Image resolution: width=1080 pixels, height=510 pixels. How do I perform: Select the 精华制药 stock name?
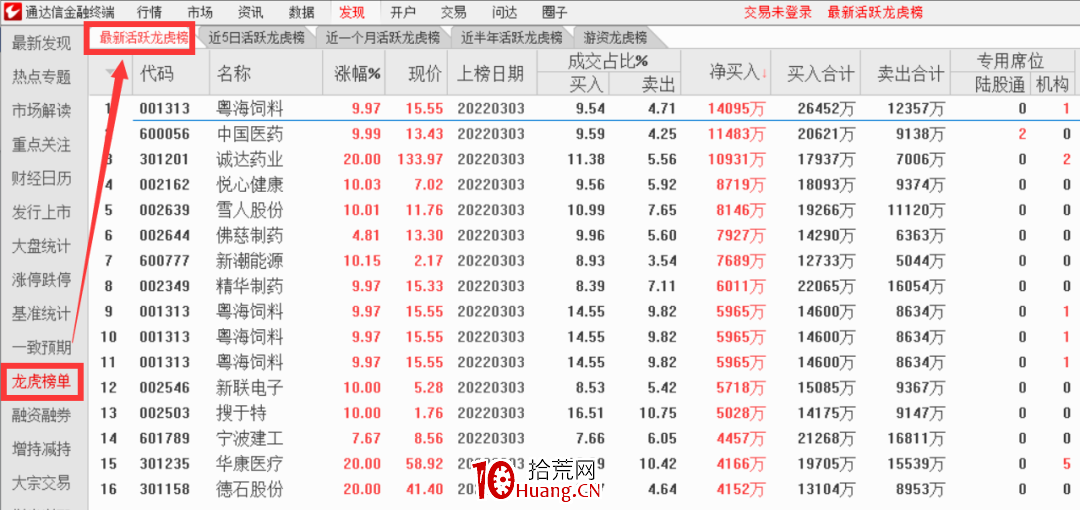point(250,286)
